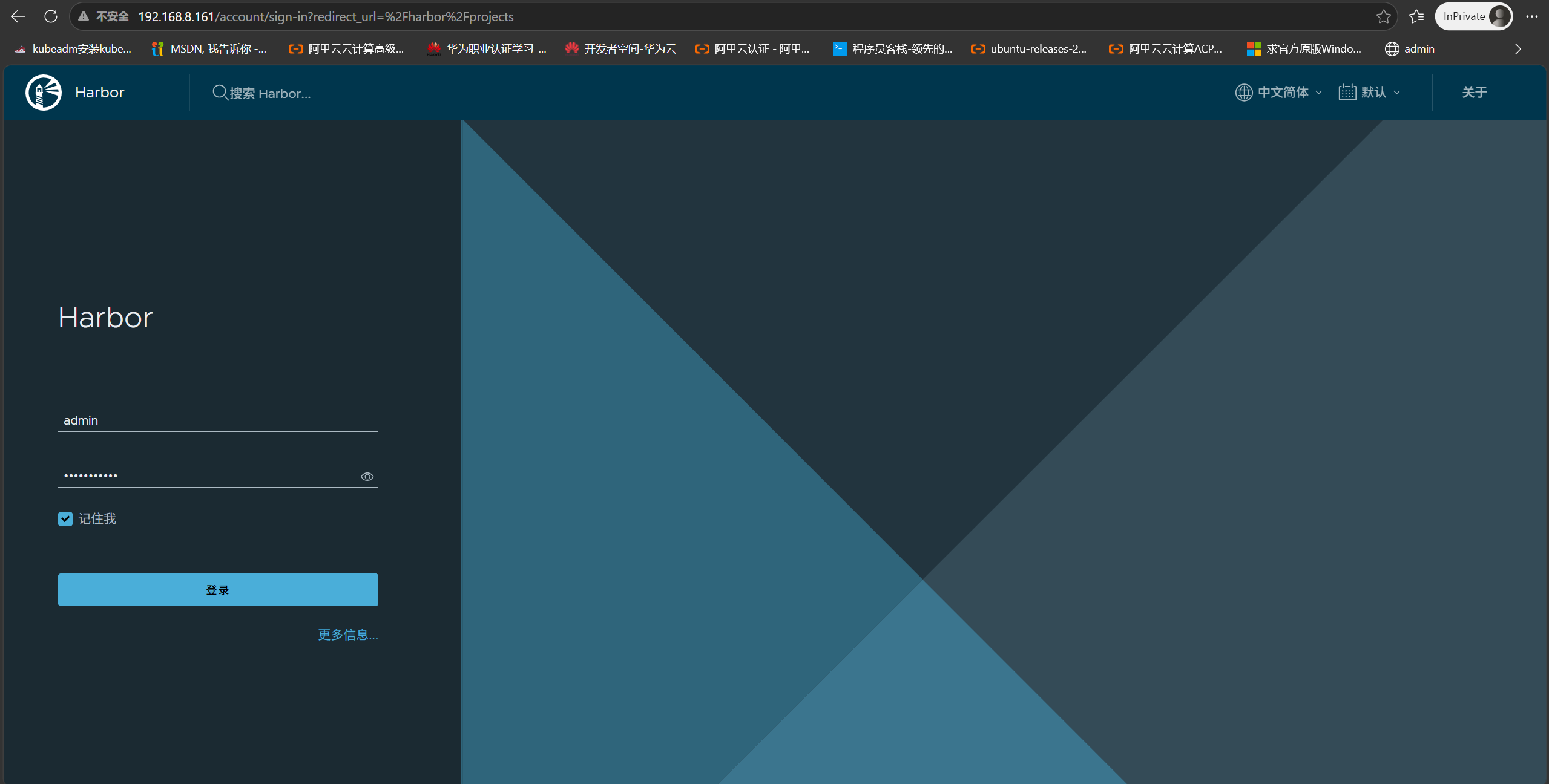The height and width of the screenshot is (784, 1549).
Task: Click the 关于 menu item
Action: [1474, 93]
